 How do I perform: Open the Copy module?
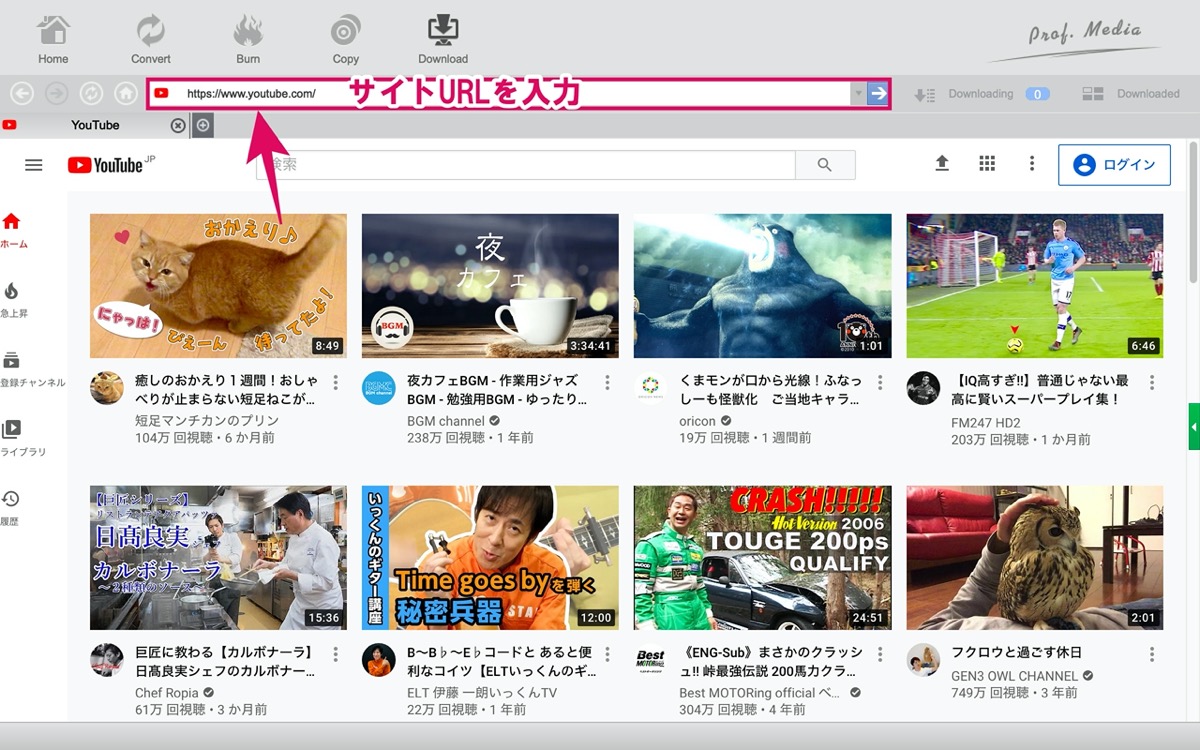point(346,39)
